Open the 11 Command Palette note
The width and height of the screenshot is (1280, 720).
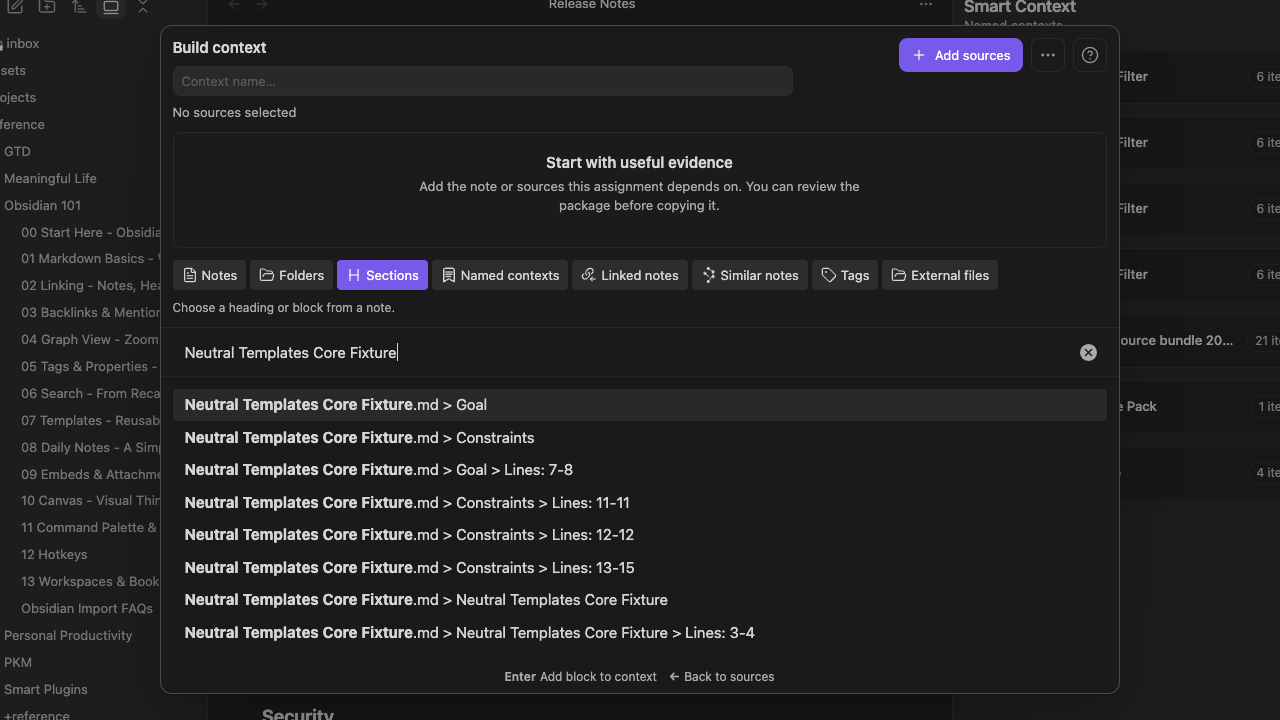point(88,528)
